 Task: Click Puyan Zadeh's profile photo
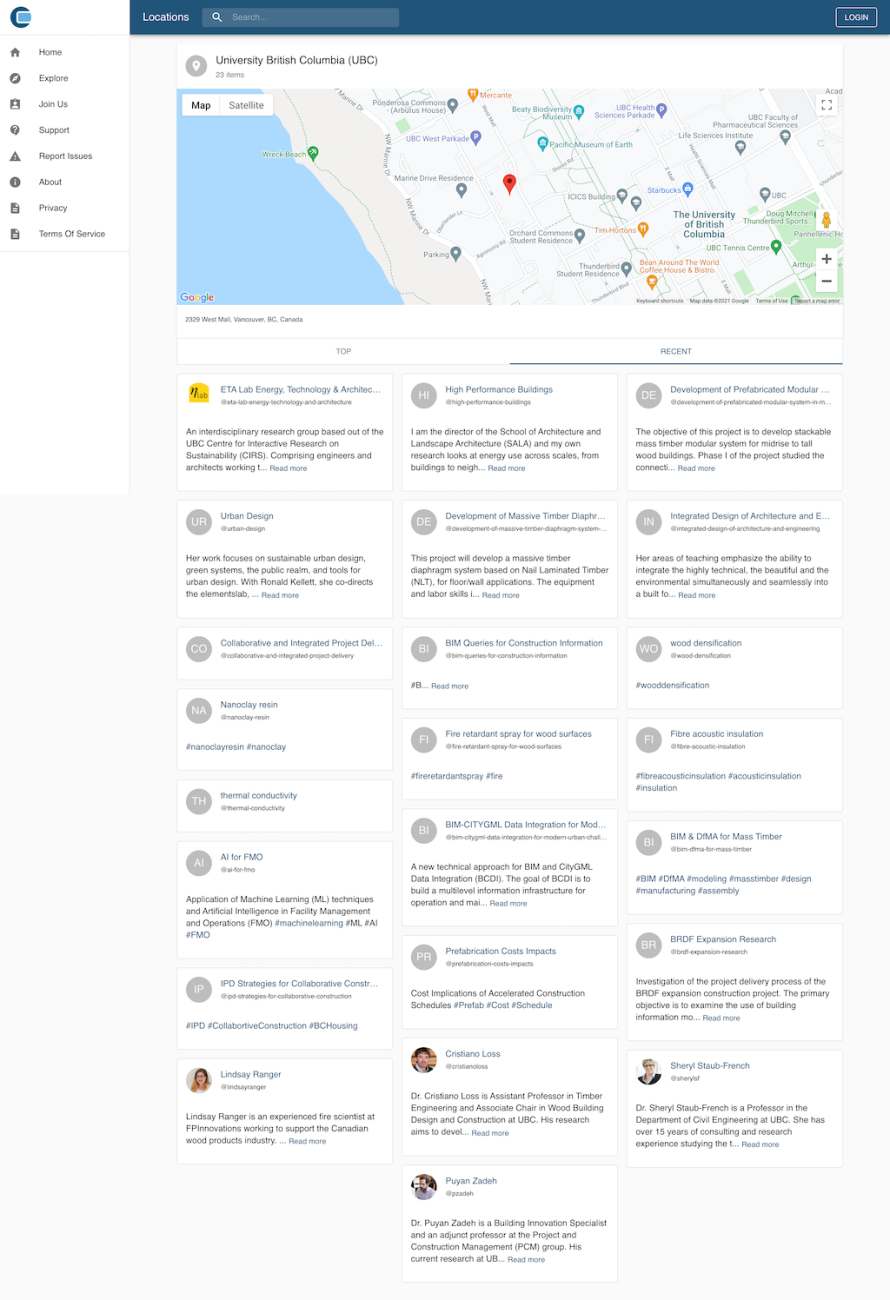[424, 1186]
